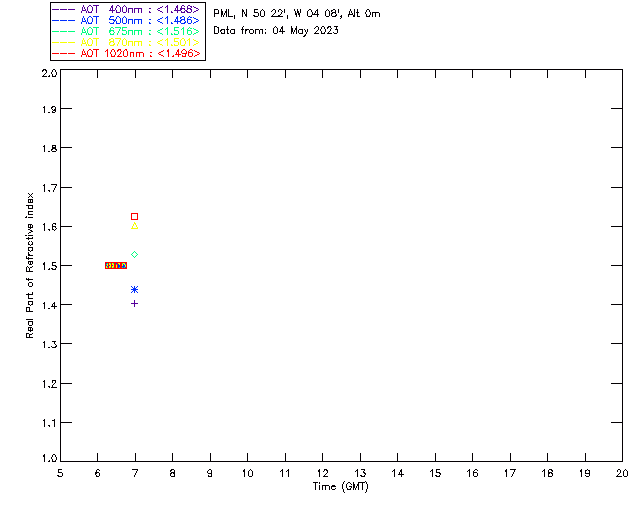
Task: Click the red square marker at time 7
Action: pos(134,216)
